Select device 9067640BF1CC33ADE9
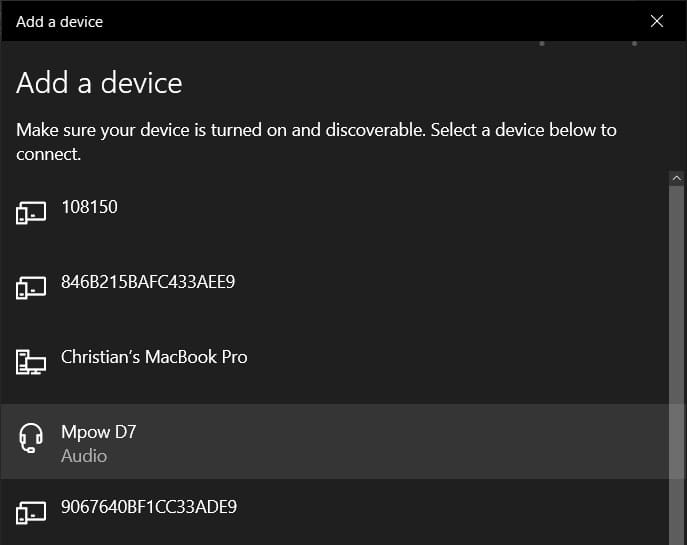The height and width of the screenshot is (545, 687). [x=335, y=513]
